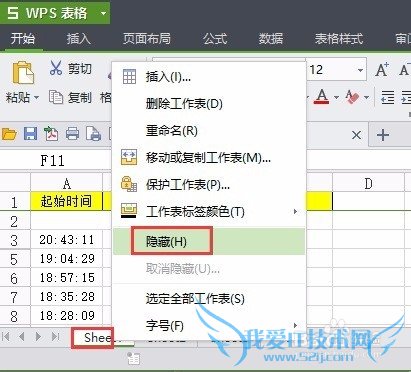This screenshot has width=411, height=372.
Task: Click the name box showing F11
Action: [x=52, y=161]
